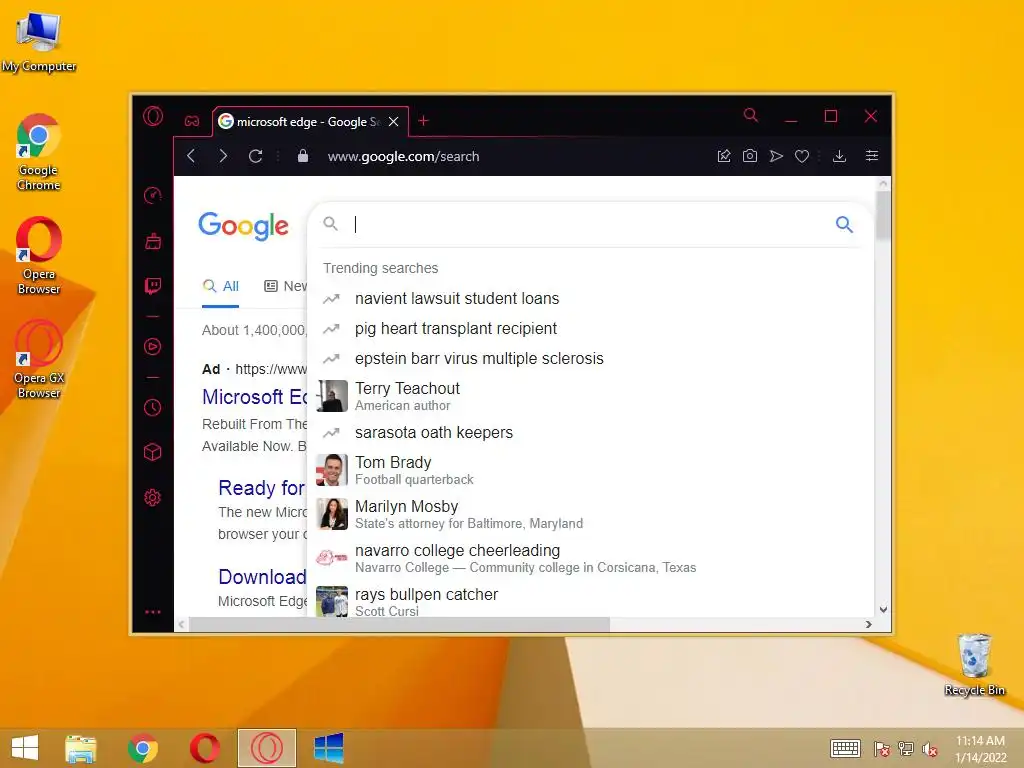Open the player arrow icon in address bar

tap(776, 156)
